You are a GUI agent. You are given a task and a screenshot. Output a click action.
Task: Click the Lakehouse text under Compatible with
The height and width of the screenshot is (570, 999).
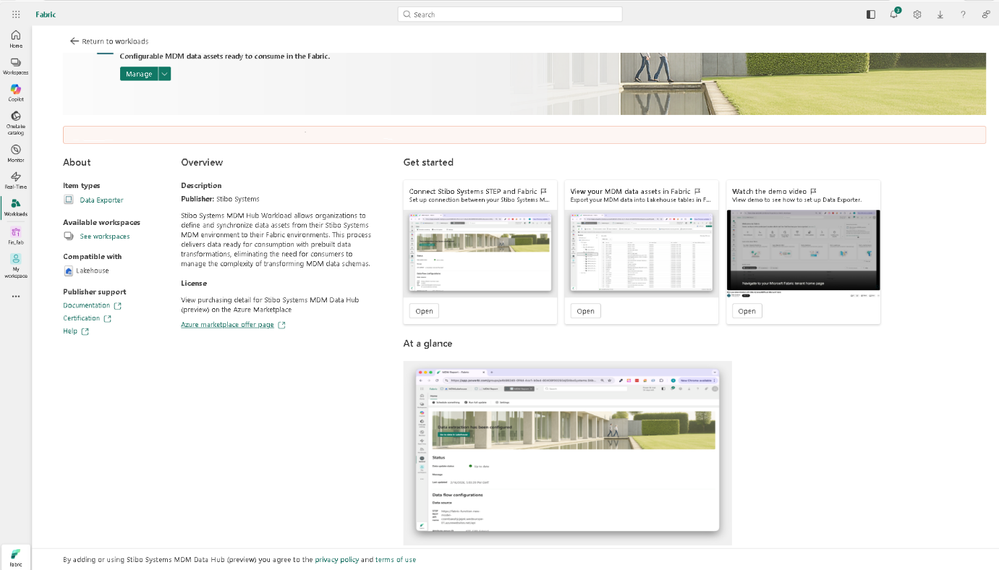click(x=92, y=271)
